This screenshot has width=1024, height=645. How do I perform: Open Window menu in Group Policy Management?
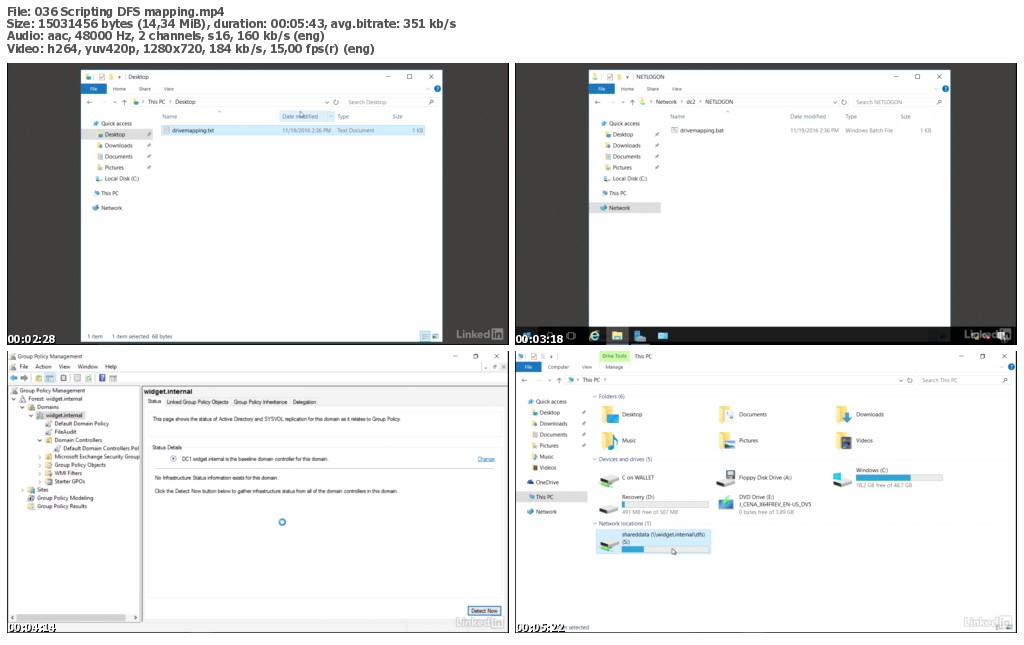pos(88,367)
